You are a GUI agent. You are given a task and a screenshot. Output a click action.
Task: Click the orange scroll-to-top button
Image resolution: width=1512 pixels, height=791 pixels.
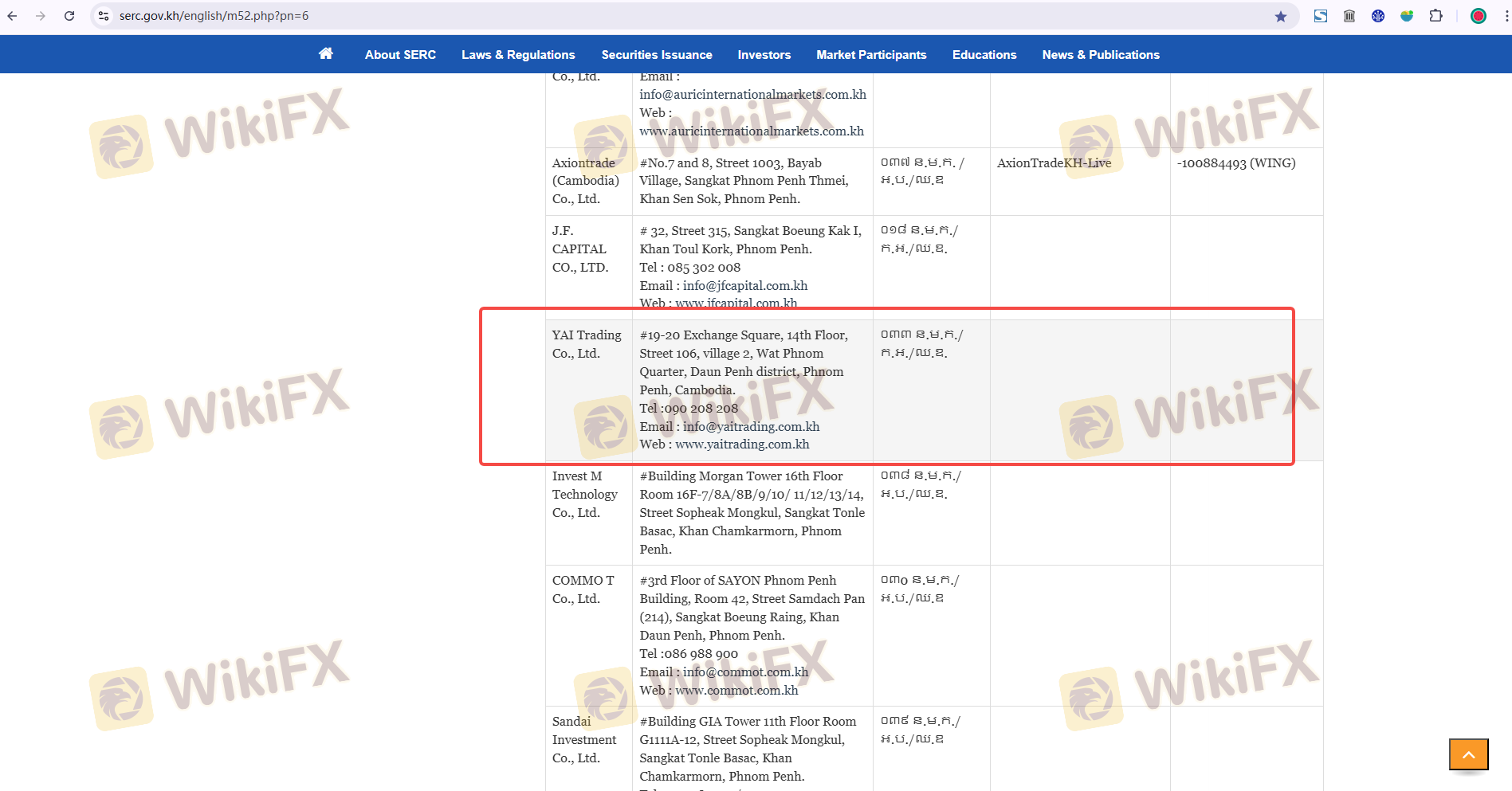pos(1468,754)
